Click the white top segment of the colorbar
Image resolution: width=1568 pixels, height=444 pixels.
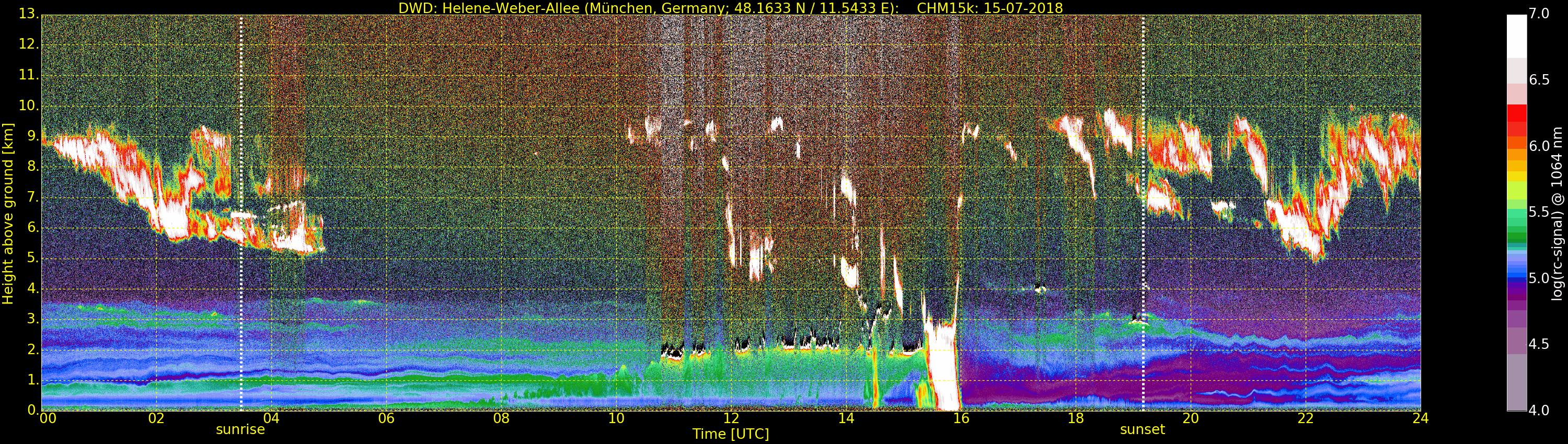[1516, 37]
